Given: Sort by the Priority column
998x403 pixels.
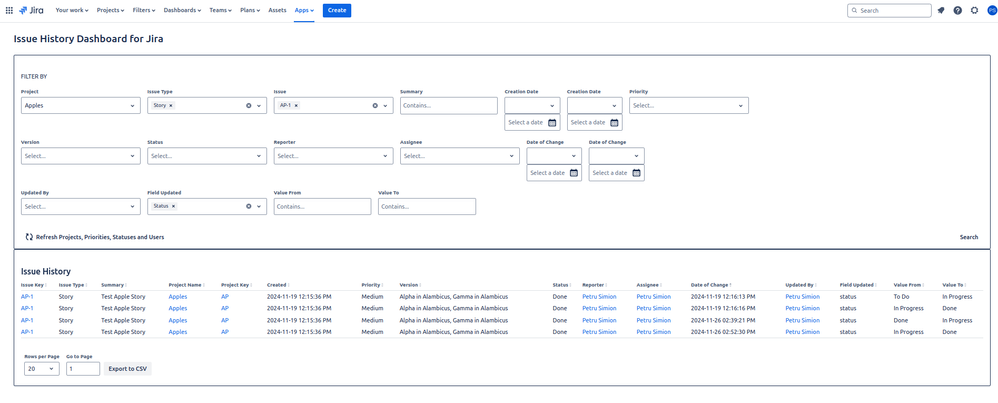Looking at the screenshot, I should [x=372, y=285].
